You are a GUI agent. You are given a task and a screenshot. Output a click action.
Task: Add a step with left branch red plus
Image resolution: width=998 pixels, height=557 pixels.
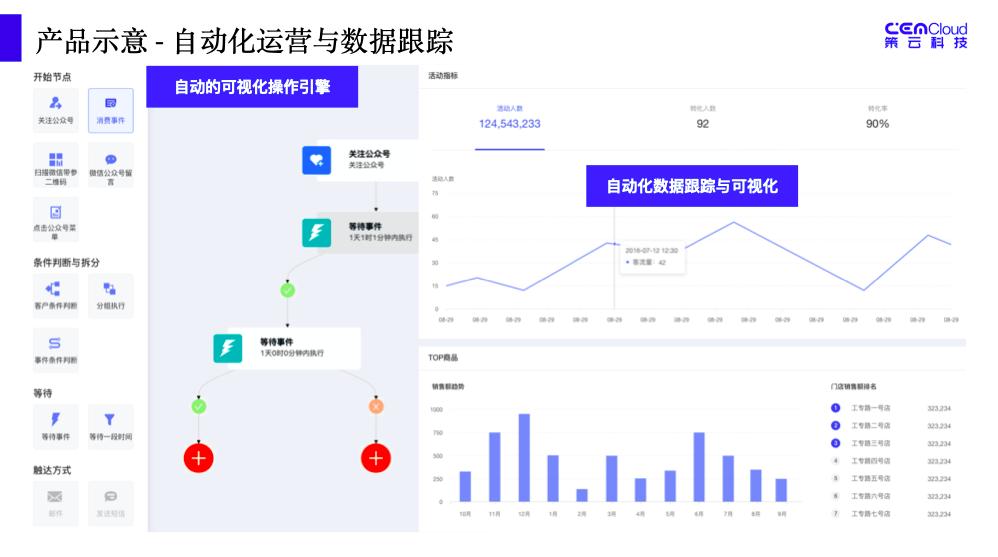[199, 458]
